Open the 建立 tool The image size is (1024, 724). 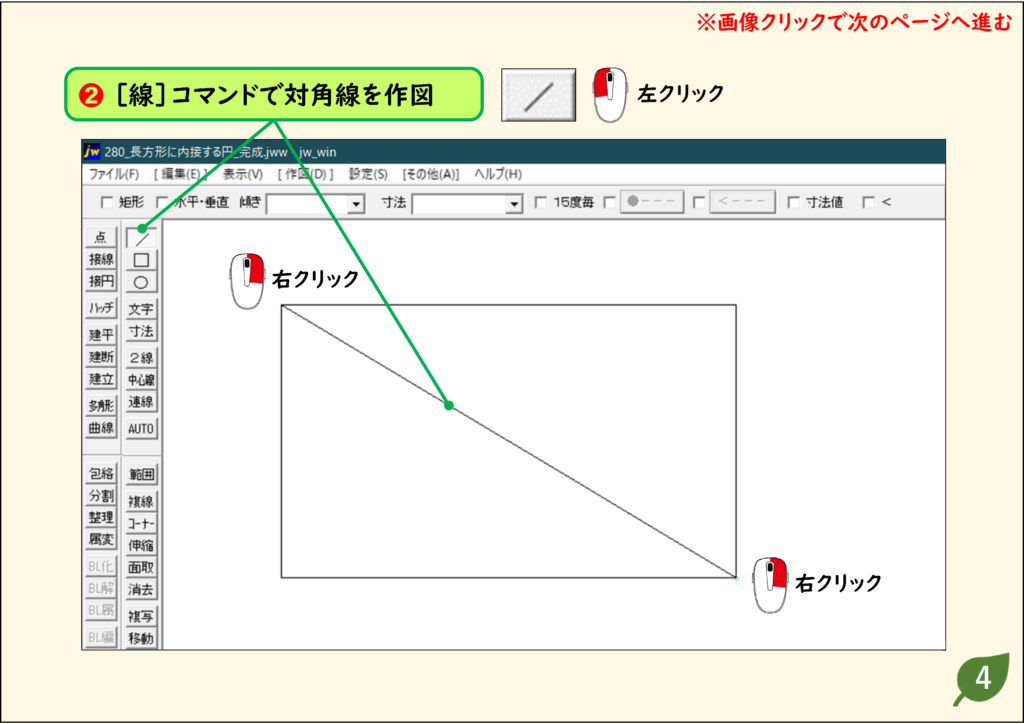(x=101, y=379)
